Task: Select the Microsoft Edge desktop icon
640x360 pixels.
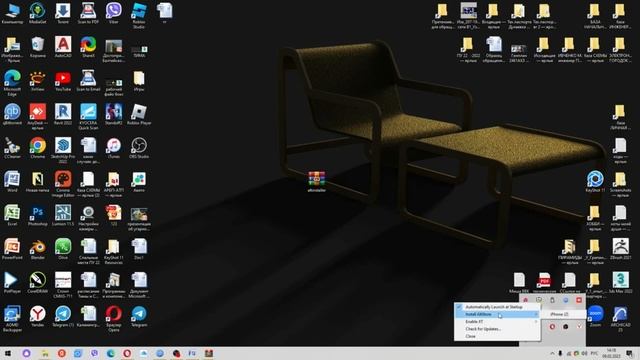Action: [x=12, y=83]
